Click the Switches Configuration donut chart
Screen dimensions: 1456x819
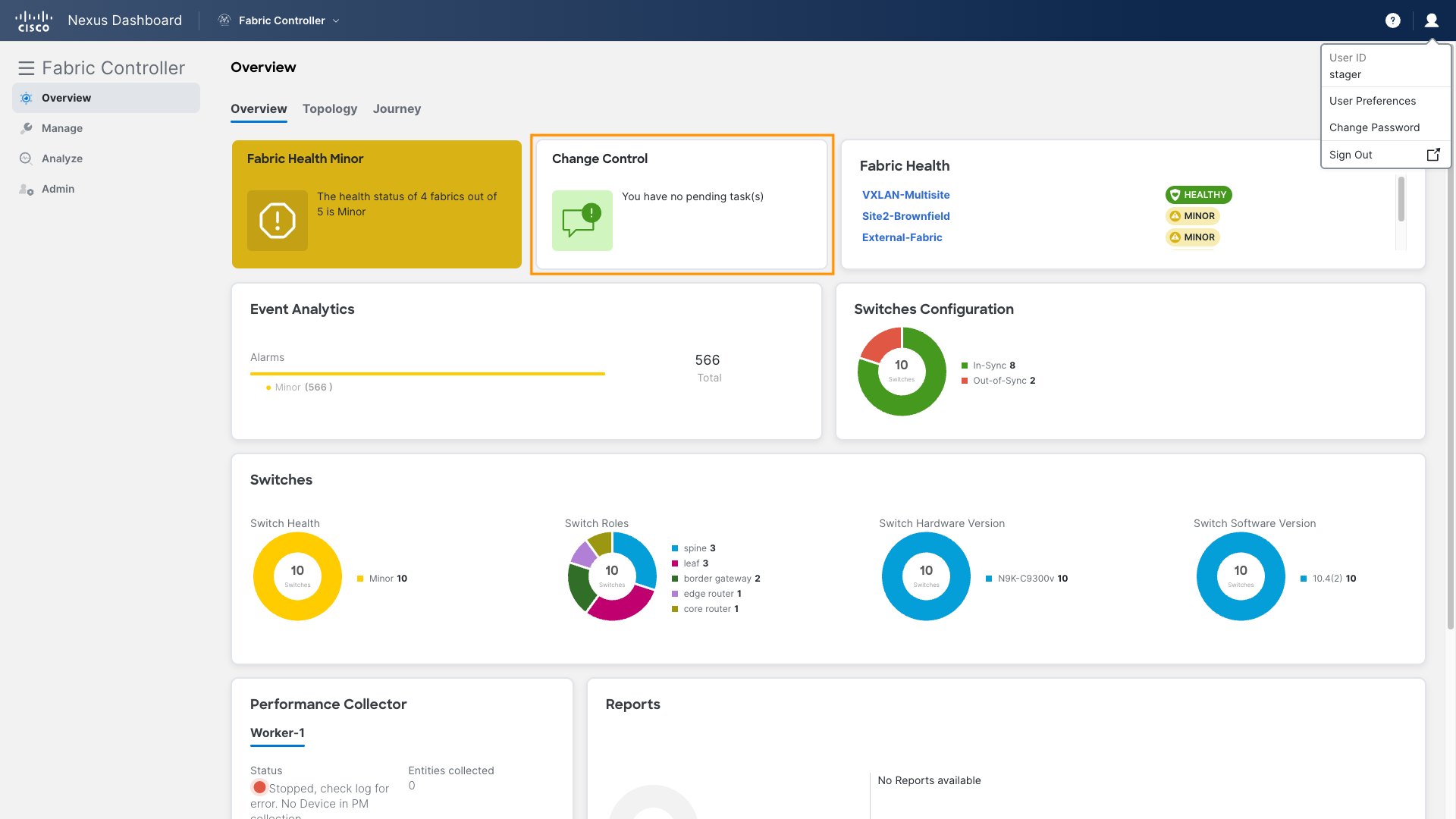pos(902,372)
